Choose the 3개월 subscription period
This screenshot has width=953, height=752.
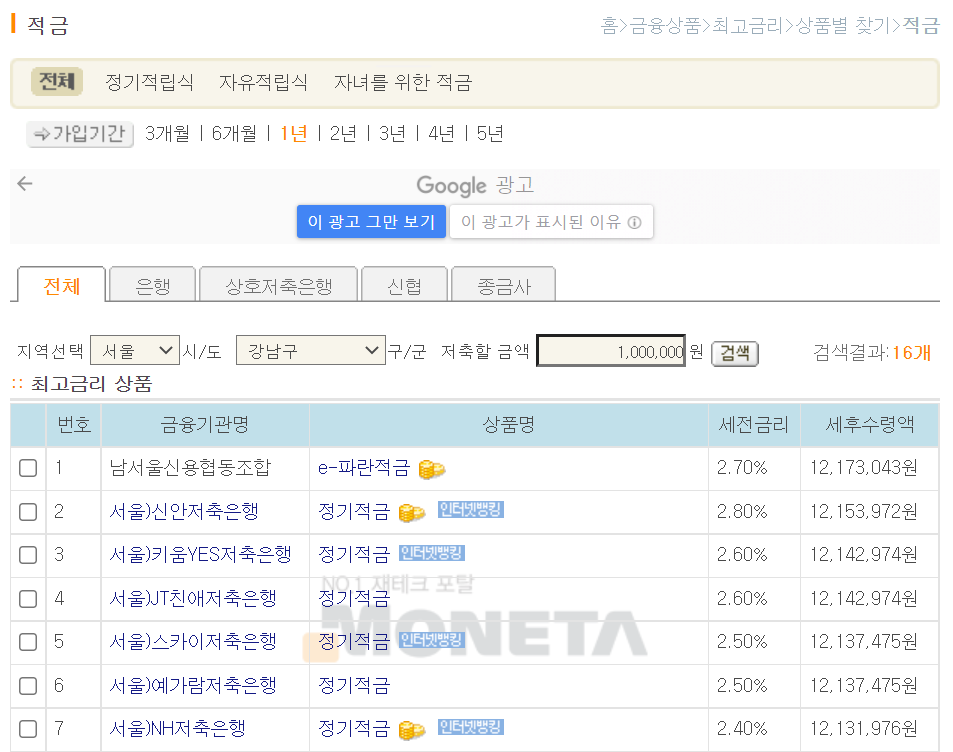(x=167, y=133)
